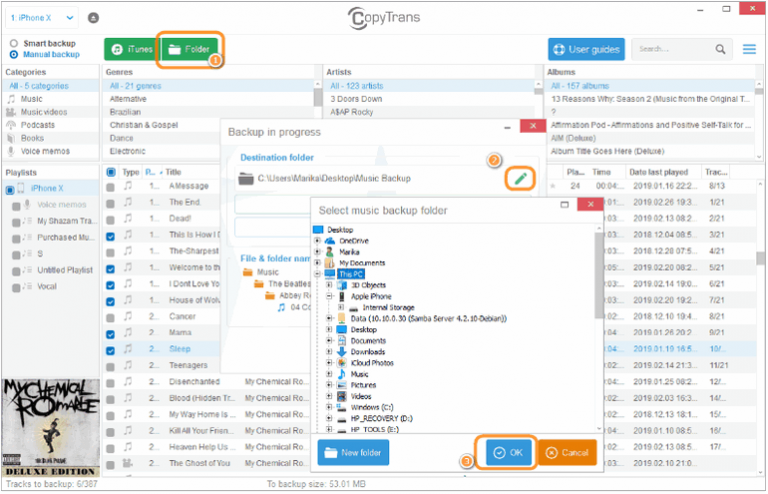
Task: Select This PC in folder tree
Action: click(x=352, y=273)
